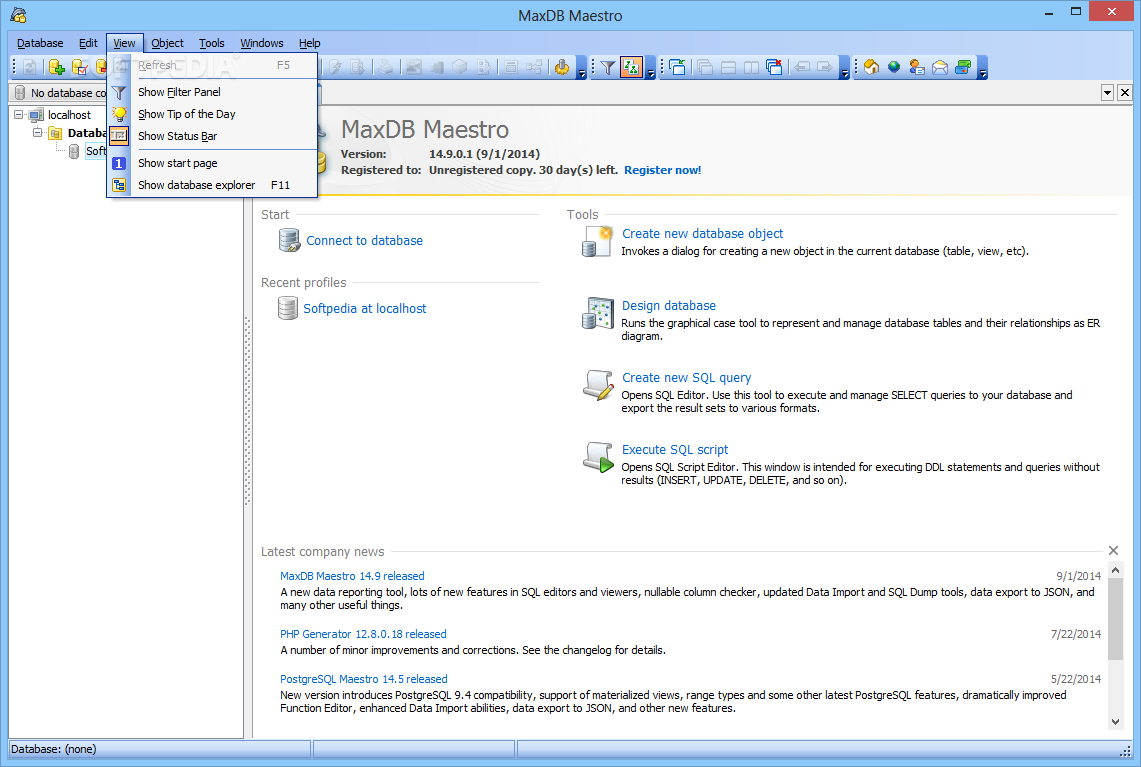Viewport: 1141px width, 767px height.
Task: Click the Execute SQL script link
Action: (x=675, y=450)
